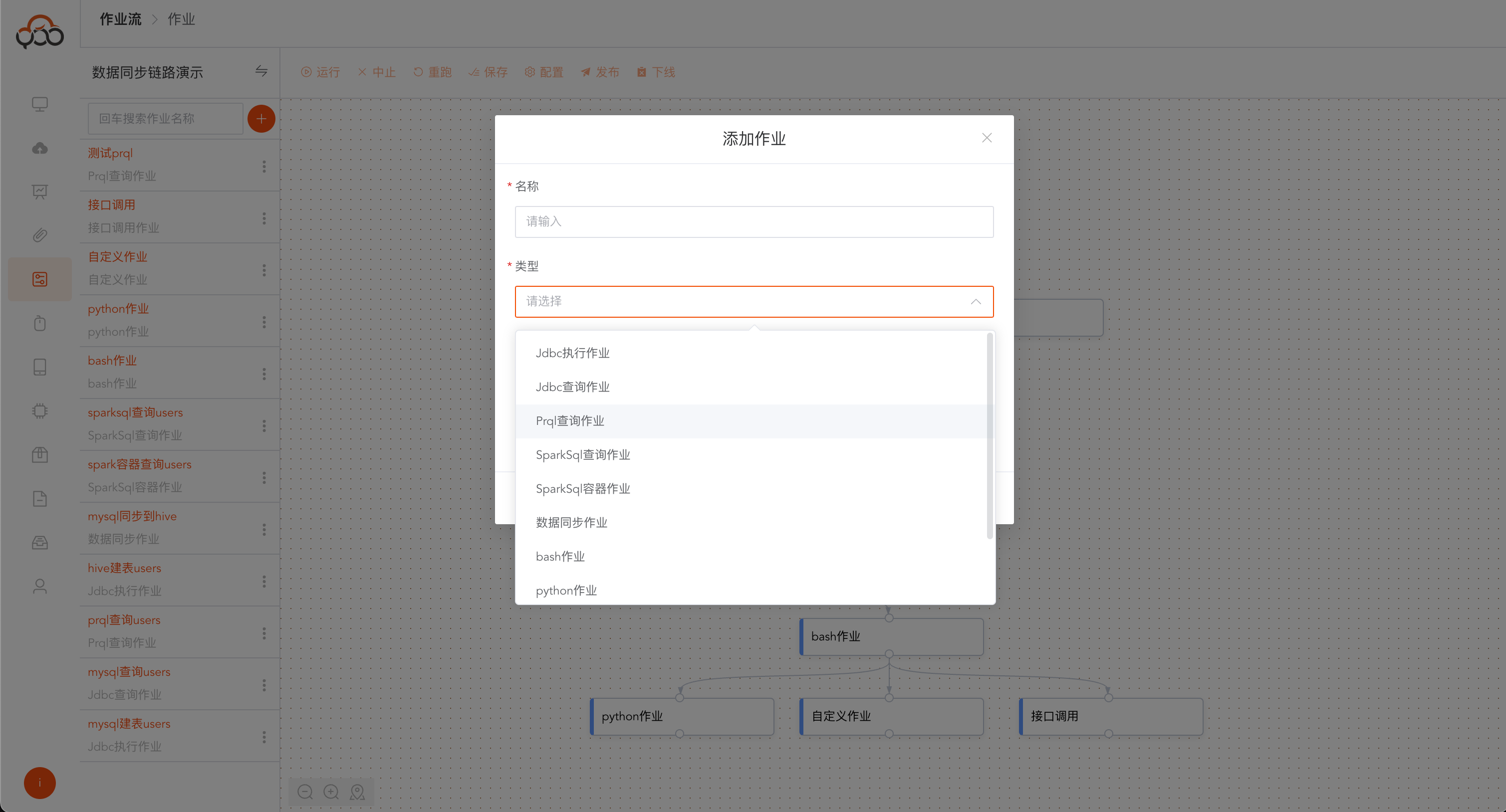Click the zoom out canvas icon
Image resolution: width=1506 pixels, height=812 pixels.
tap(305, 792)
